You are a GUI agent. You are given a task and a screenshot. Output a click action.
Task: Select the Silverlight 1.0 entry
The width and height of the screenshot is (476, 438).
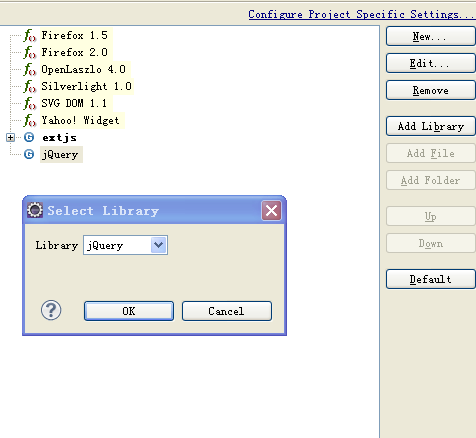coord(86,86)
